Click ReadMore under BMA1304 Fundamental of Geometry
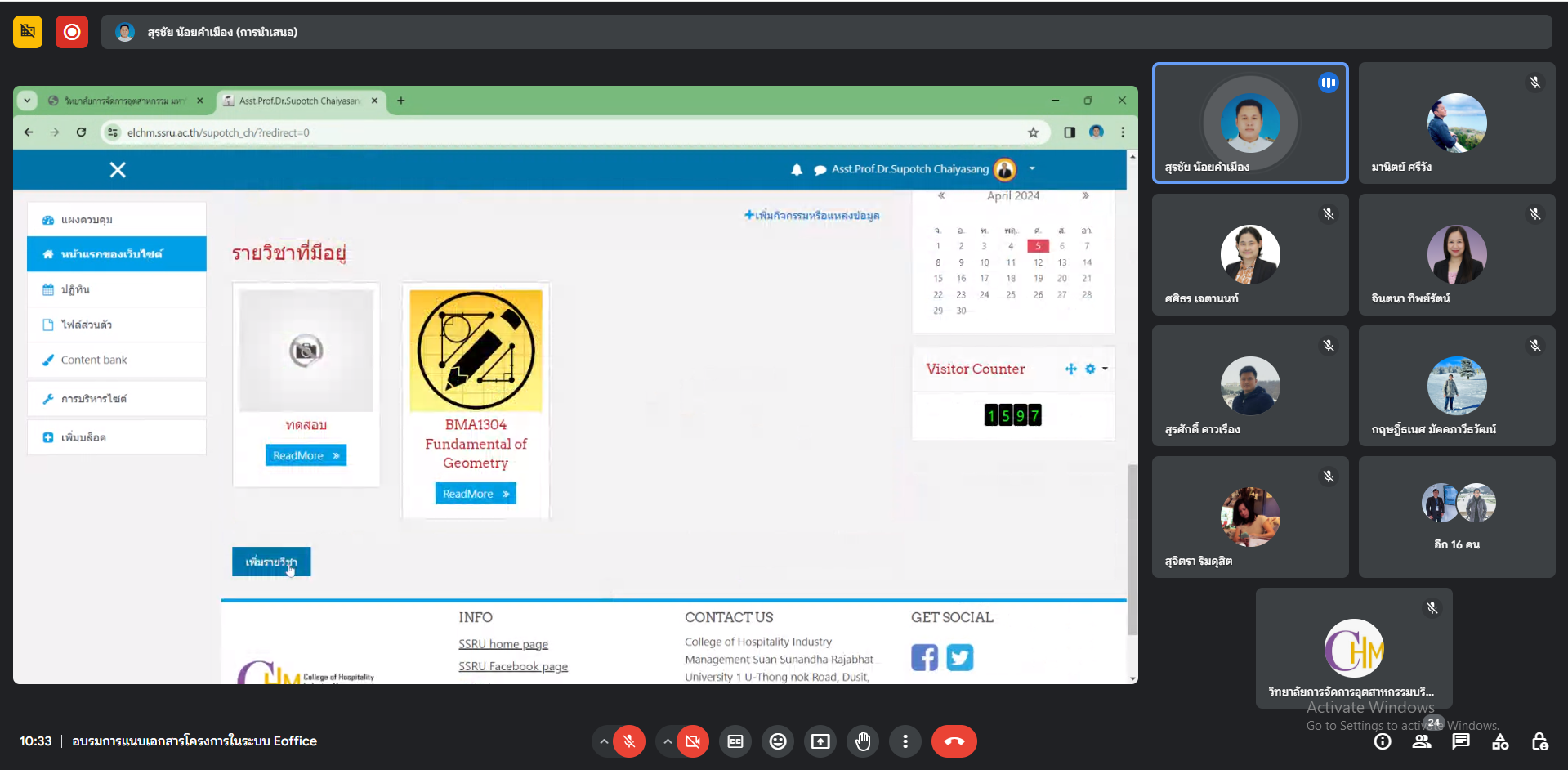The image size is (1568, 770). [475, 494]
